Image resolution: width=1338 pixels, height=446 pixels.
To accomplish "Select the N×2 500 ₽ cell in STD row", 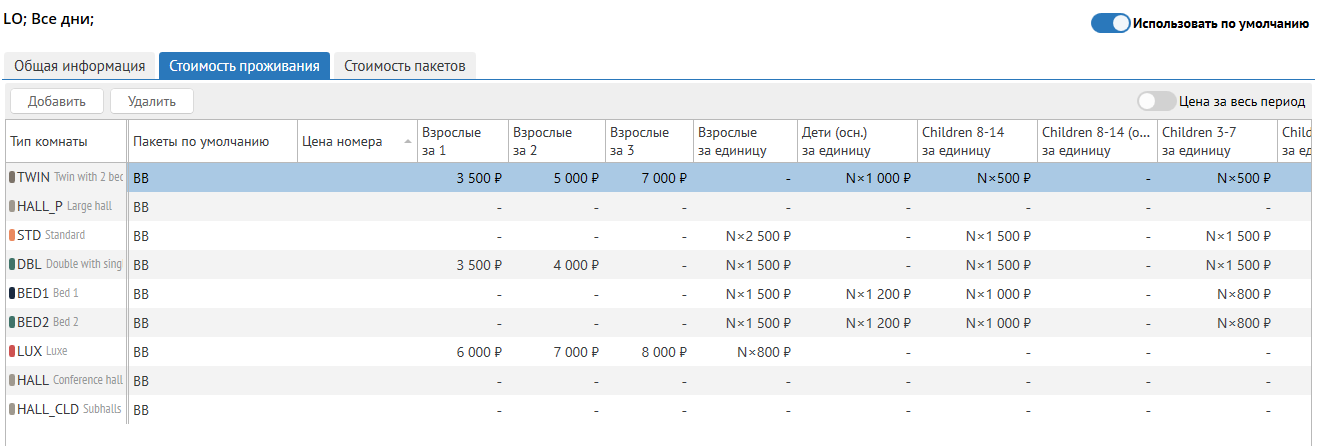I will (745, 236).
